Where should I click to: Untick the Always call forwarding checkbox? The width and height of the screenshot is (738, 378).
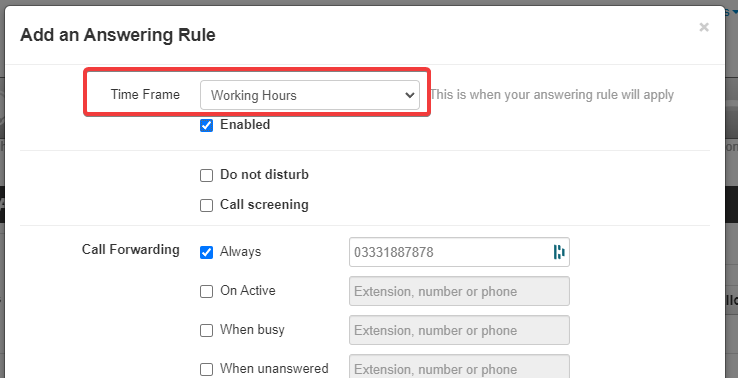(x=207, y=252)
